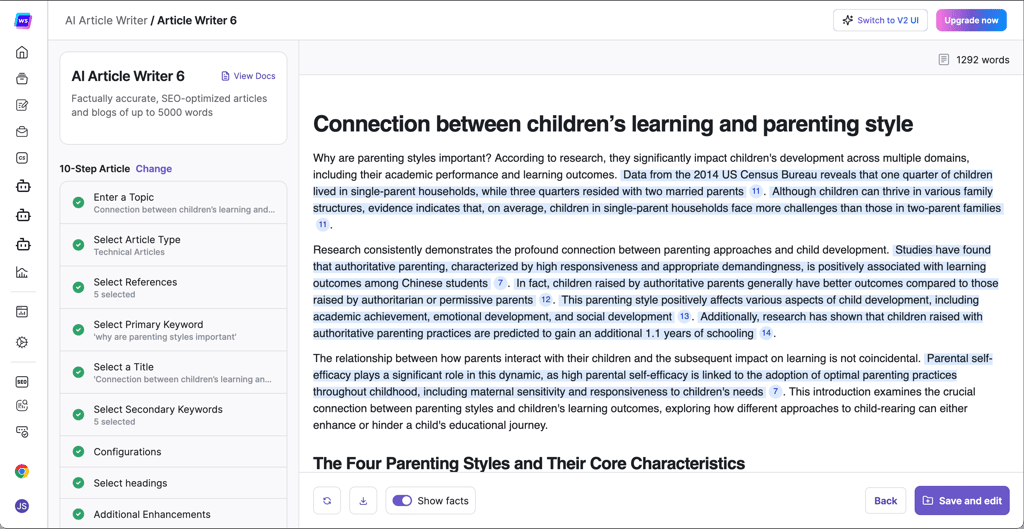Viewport: 1024px width, 529px height.
Task: Click the Writesonic logo icon
Action: 24,20
